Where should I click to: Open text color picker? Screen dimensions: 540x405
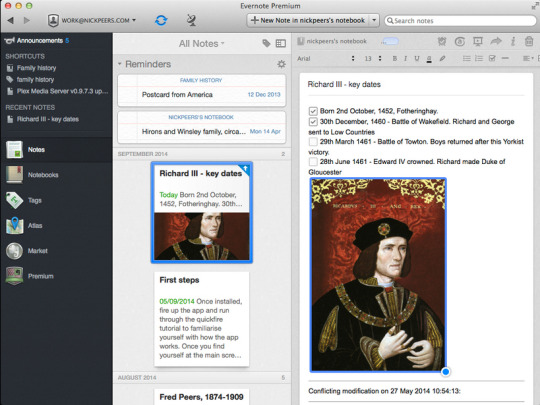tap(429, 59)
